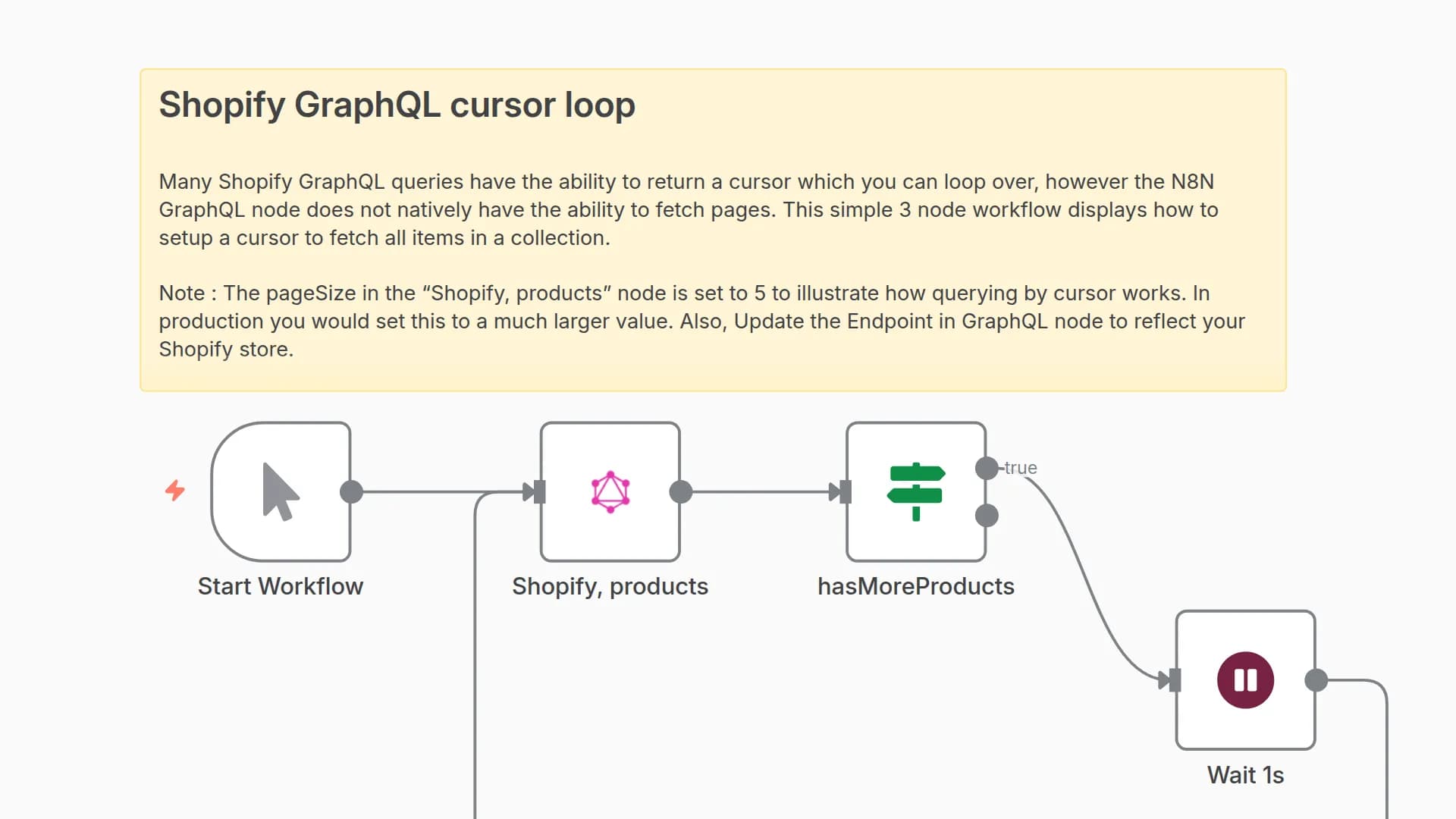Viewport: 1456px width, 819px height.
Task: Select the Start Workflow node label
Action: click(x=281, y=586)
